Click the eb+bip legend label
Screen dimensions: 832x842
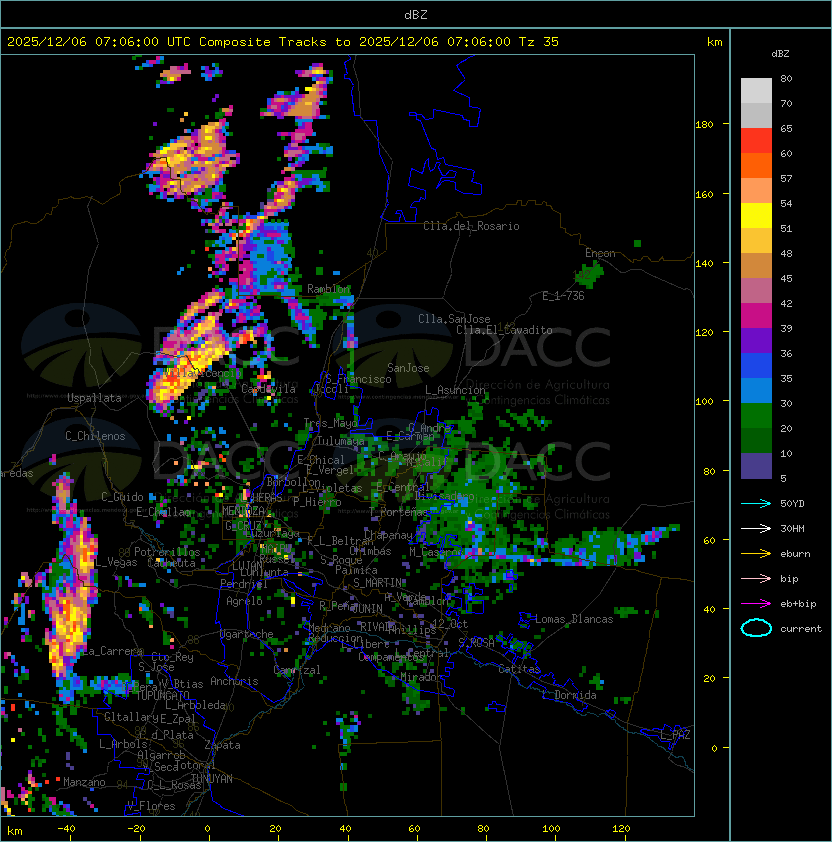tap(798, 604)
